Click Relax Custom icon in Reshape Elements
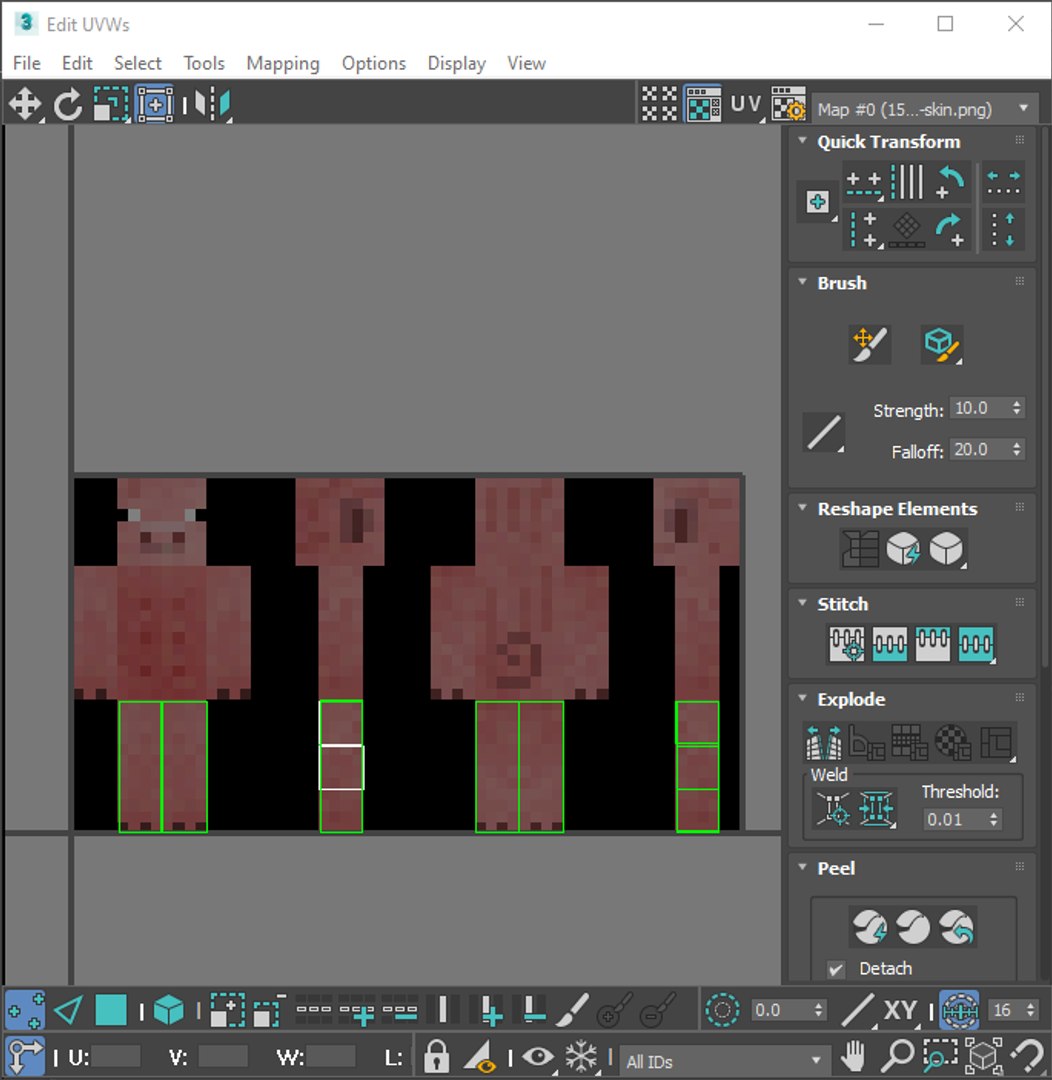 (947, 549)
